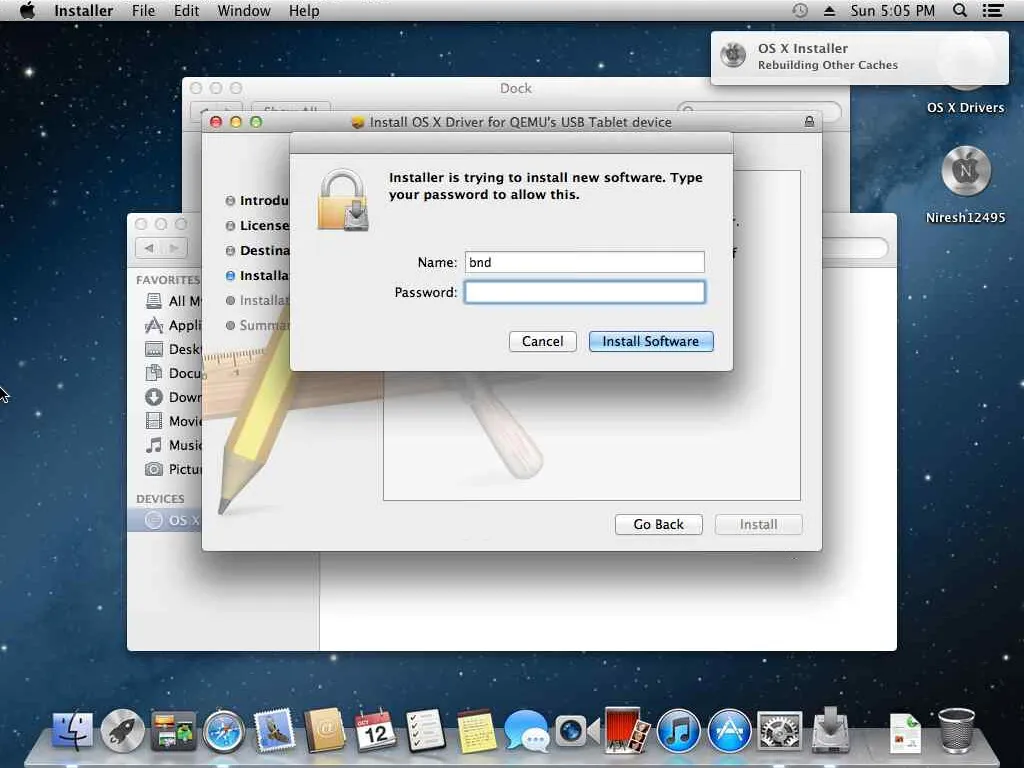Open Safari compass icon in Dock
Screen dimensions: 1024x768
223,731
